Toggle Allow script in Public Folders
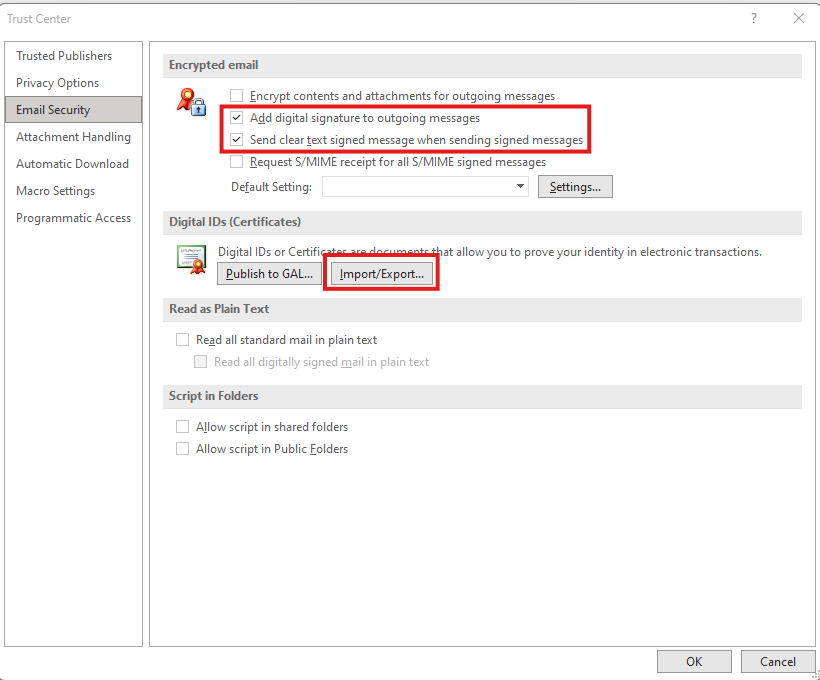 [x=182, y=449]
